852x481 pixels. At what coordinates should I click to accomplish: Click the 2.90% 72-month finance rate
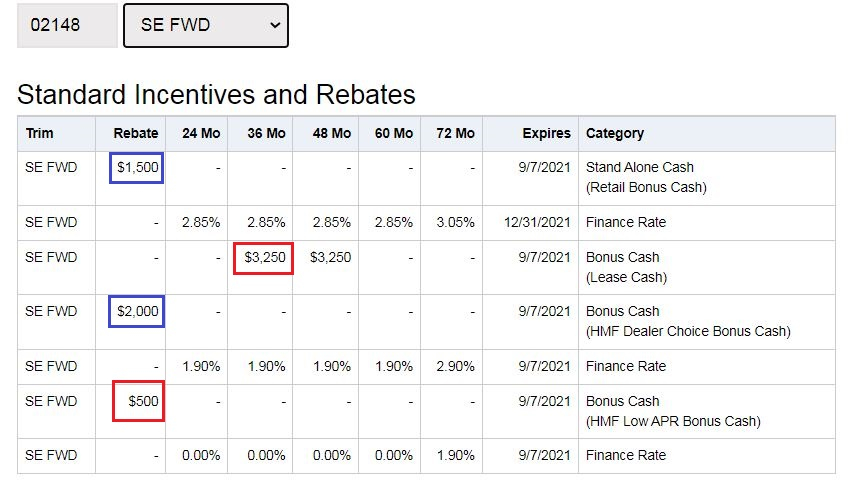(x=455, y=366)
